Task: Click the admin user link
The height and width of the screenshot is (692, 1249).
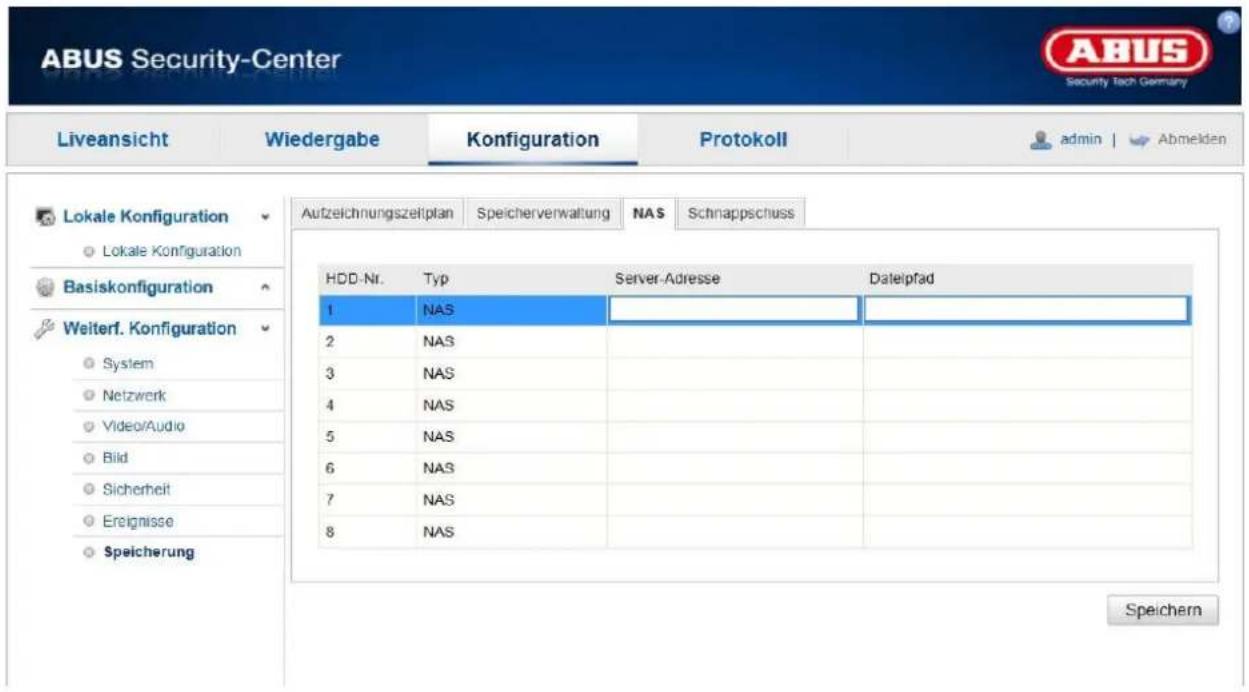Action: click(x=1081, y=139)
